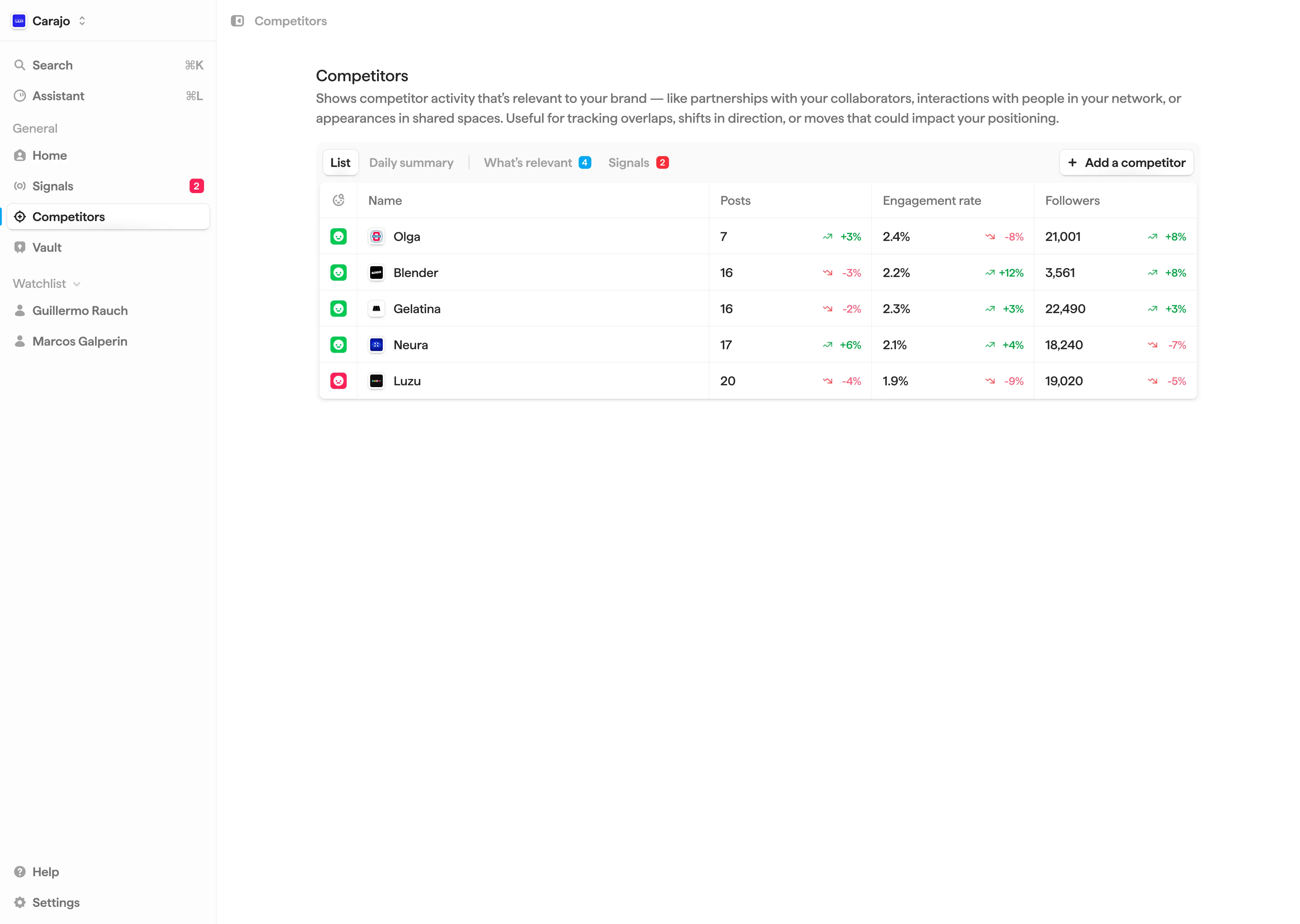Viewport: 1300px width, 924px height.
Task: Switch to Daily summary tab
Action: 411,163
